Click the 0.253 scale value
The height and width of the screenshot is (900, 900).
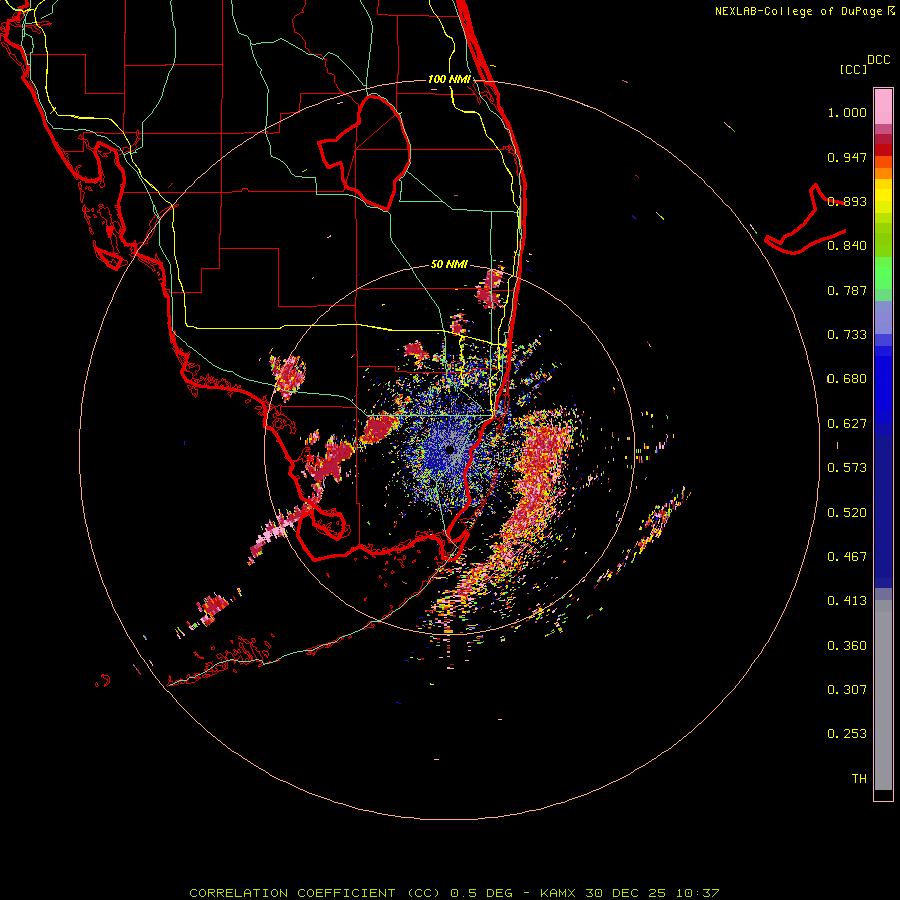pyautogui.click(x=847, y=734)
